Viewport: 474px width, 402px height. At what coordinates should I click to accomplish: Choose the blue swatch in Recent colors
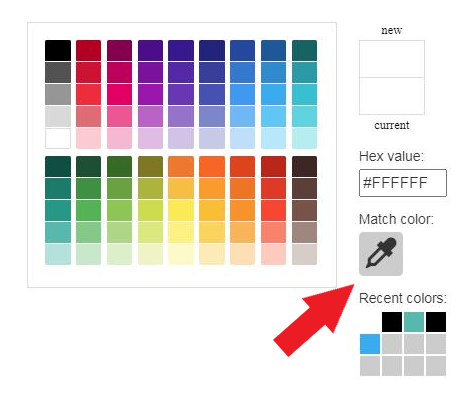370,344
